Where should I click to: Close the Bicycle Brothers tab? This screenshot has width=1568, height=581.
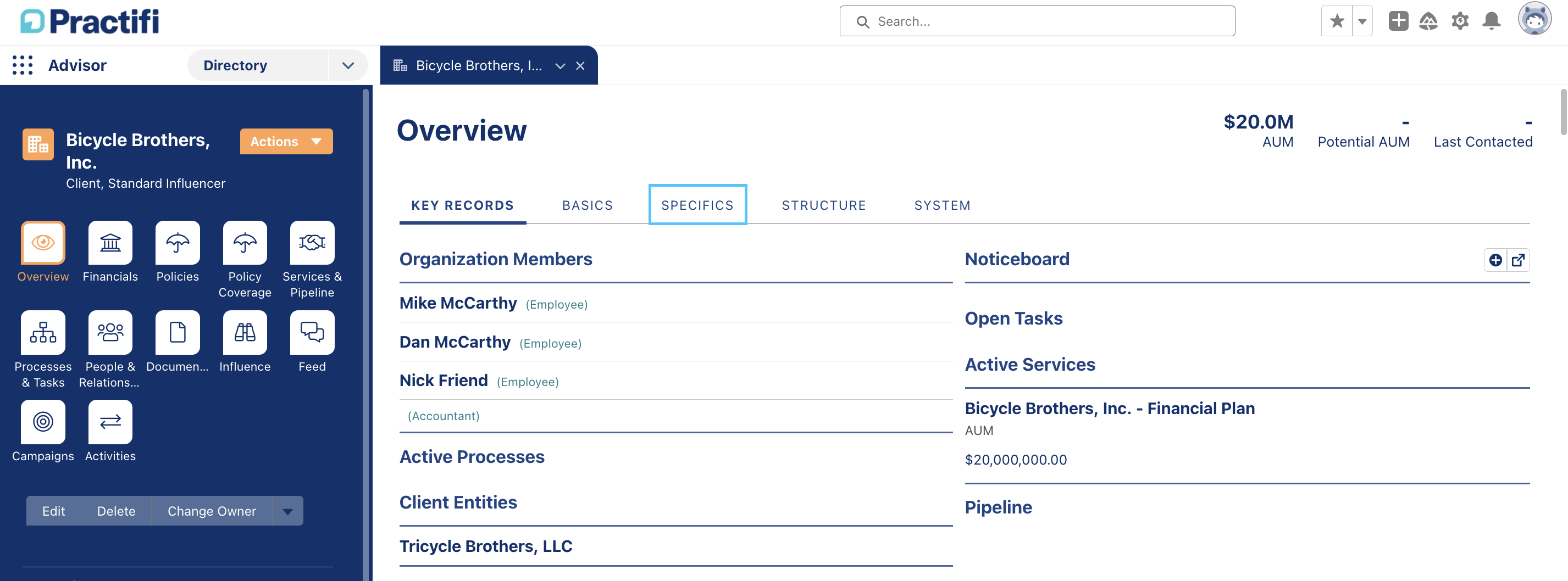click(580, 66)
